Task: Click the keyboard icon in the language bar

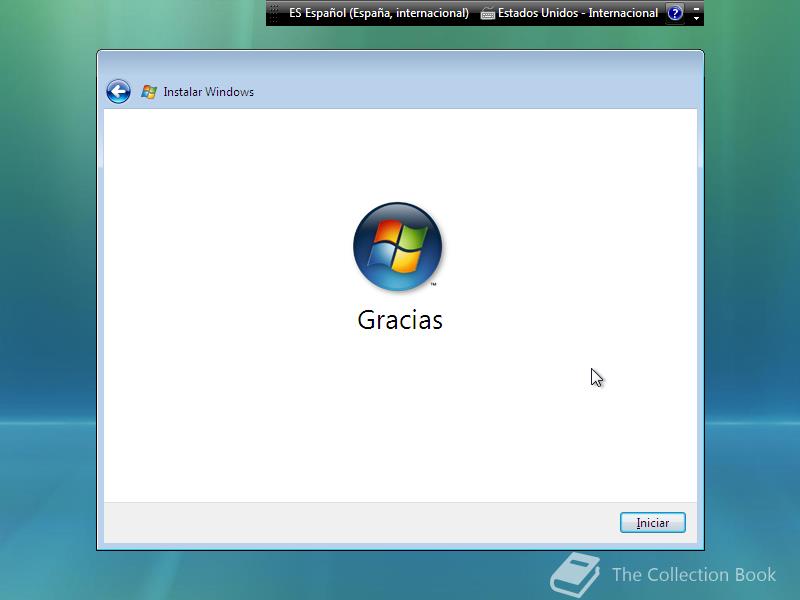Action: (x=488, y=14)
